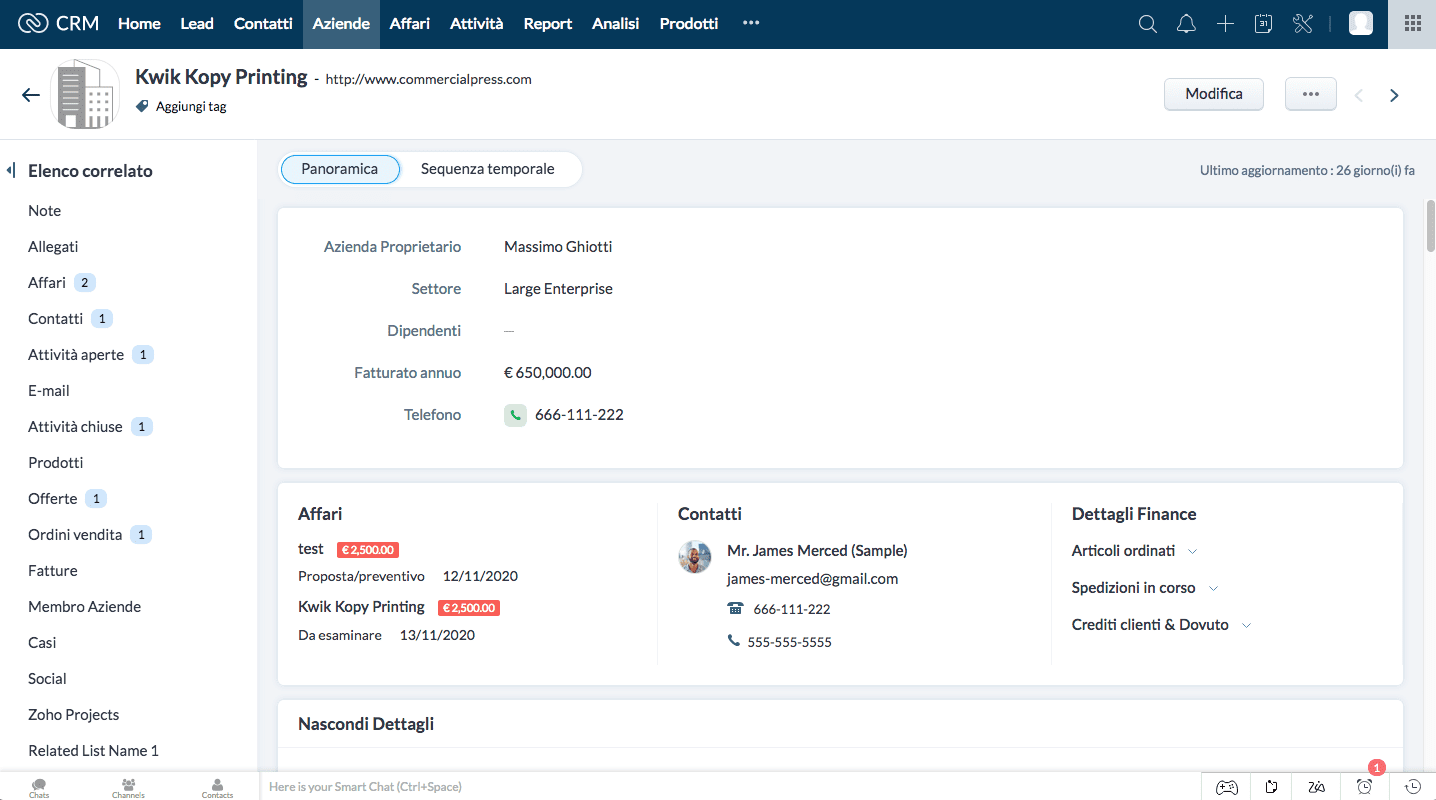
Task: Click the Smart Chat input field
Action: 730,787
